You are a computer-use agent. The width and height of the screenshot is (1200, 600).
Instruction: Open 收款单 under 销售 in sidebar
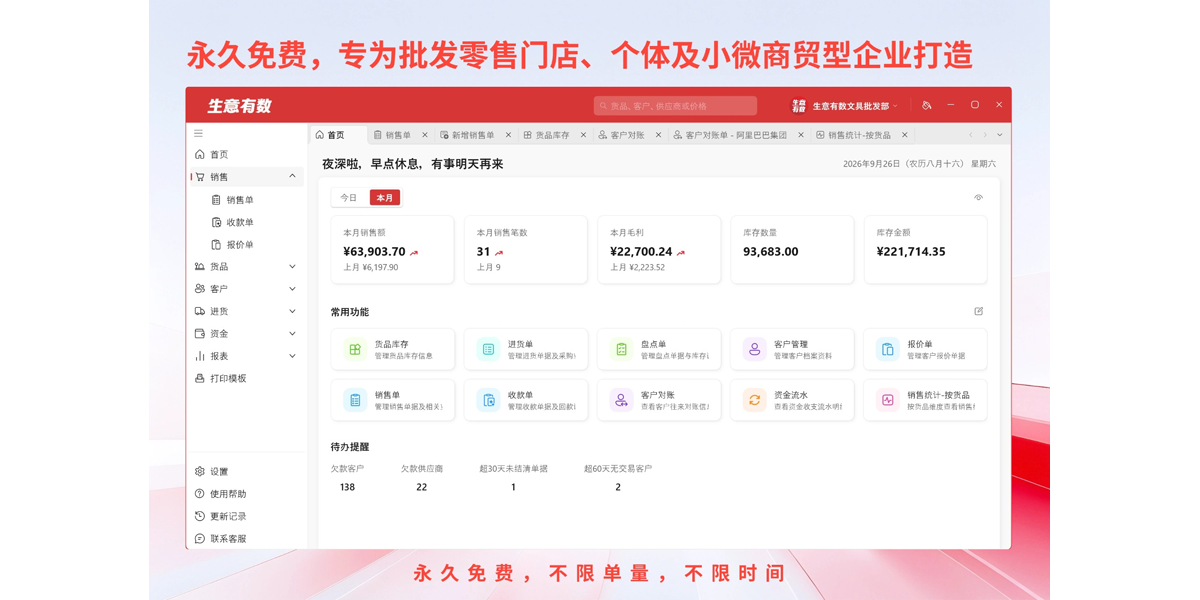(x=240, y=222)
